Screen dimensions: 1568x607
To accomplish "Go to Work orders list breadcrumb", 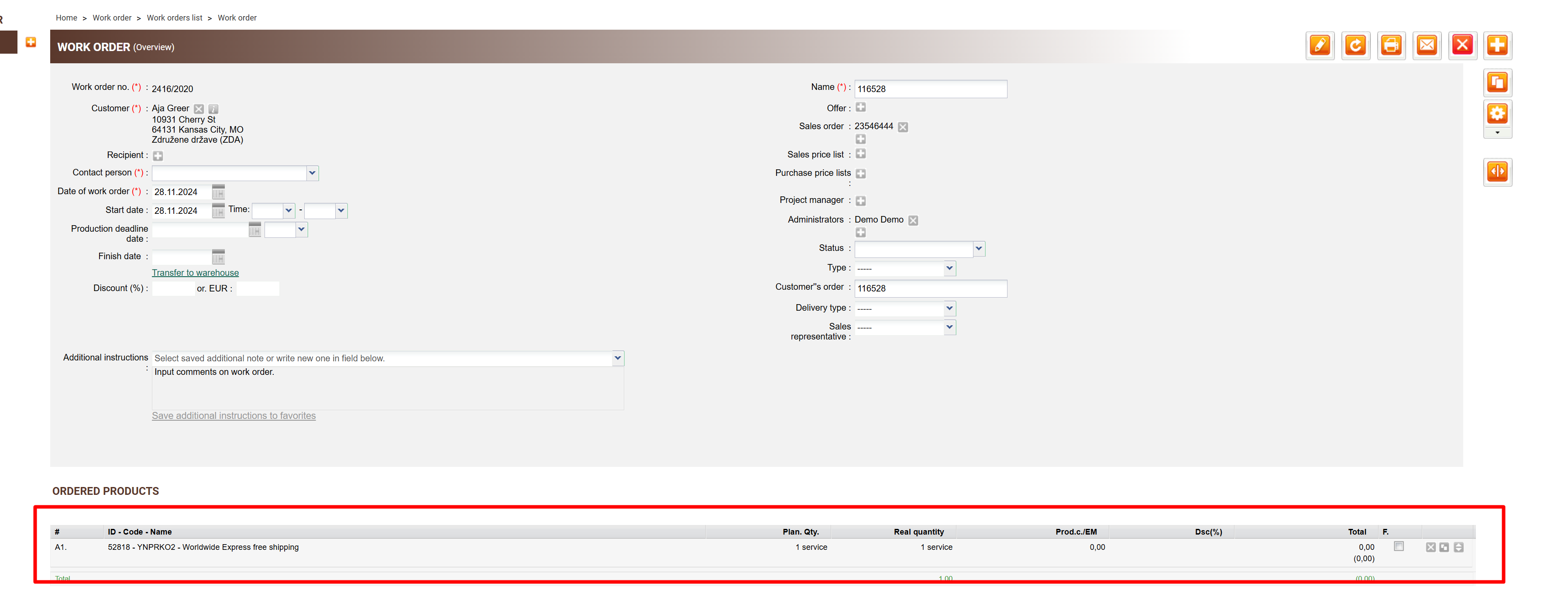I will (x=174, y=17).
